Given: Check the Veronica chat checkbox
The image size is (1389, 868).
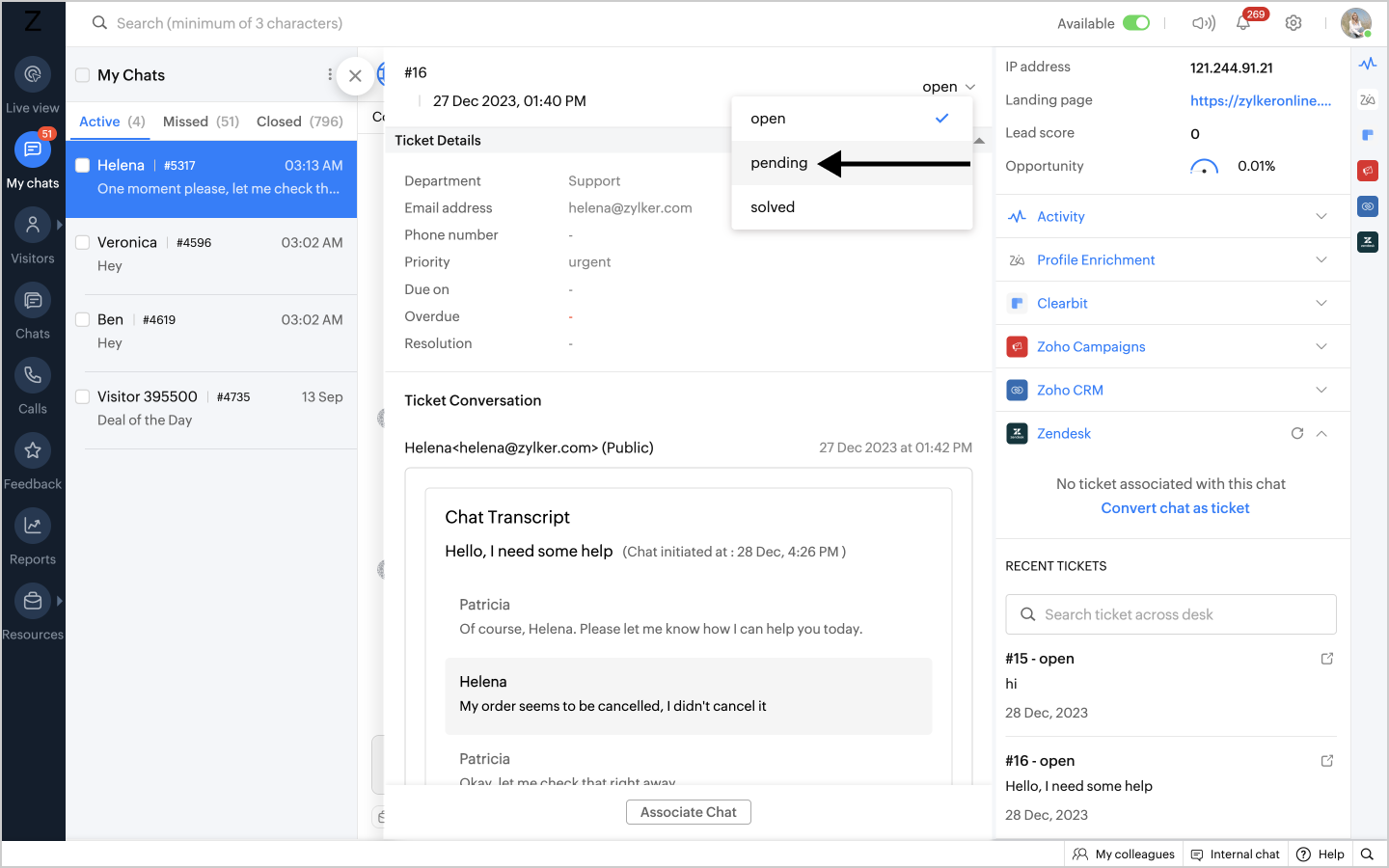Looking at the screenshot, I should click(83, 242).
